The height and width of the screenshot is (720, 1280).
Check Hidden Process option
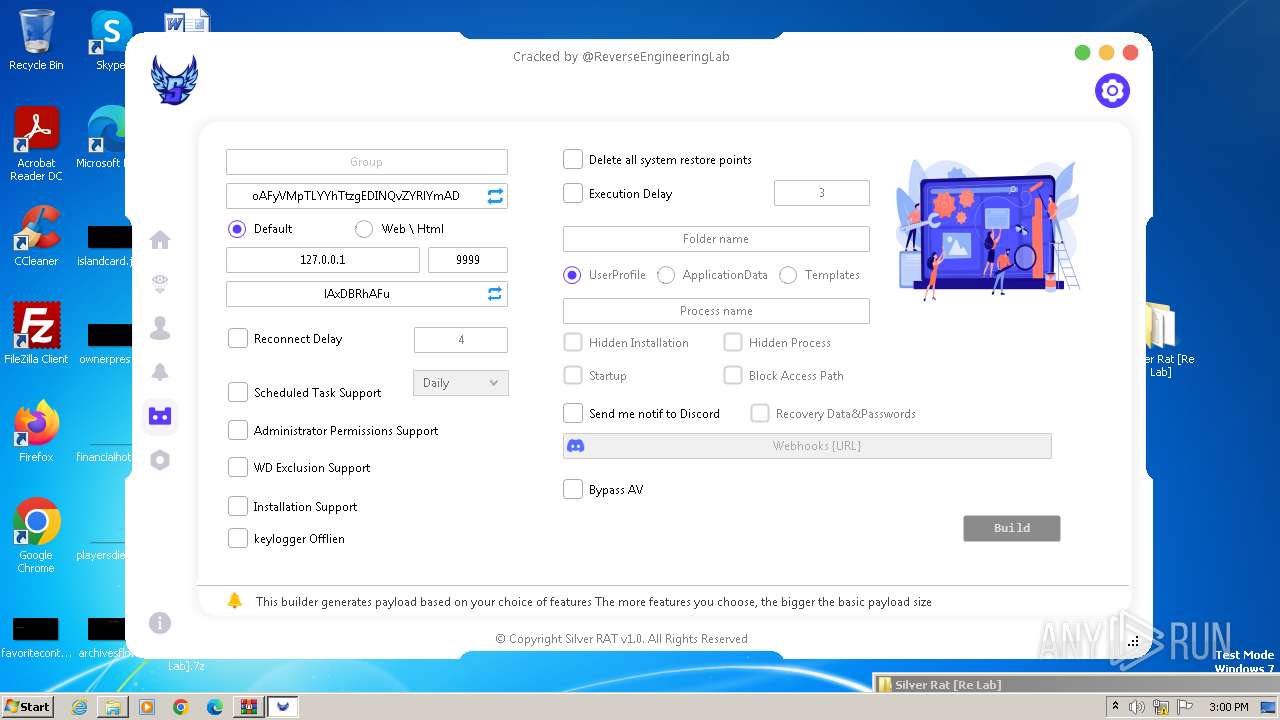click(x=733, y=343)
